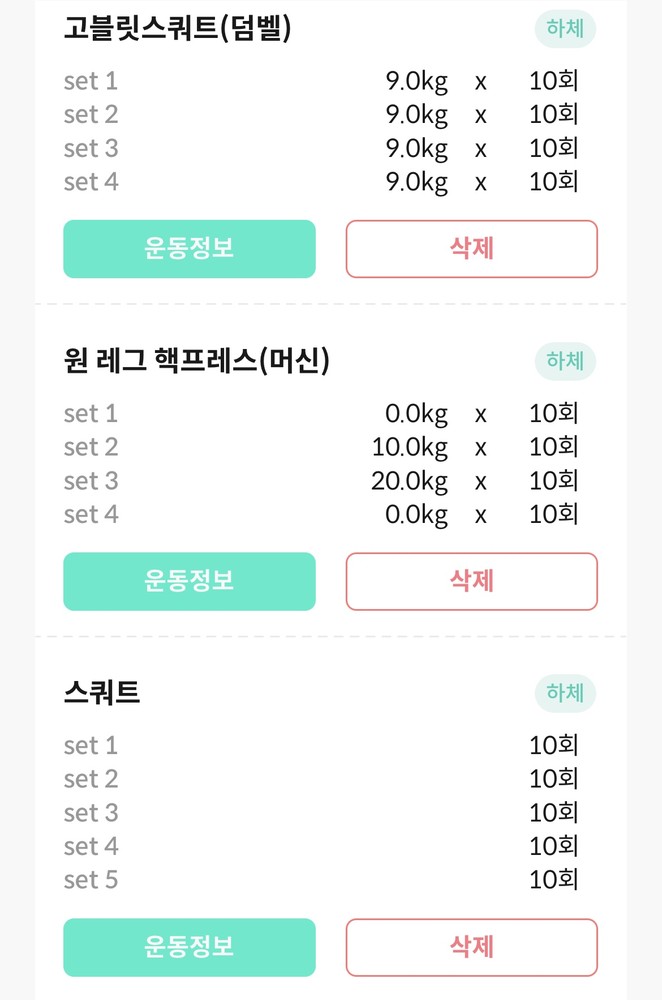Select the 고블릿스쿼트(덤벨) exercise title

[177, 29]
